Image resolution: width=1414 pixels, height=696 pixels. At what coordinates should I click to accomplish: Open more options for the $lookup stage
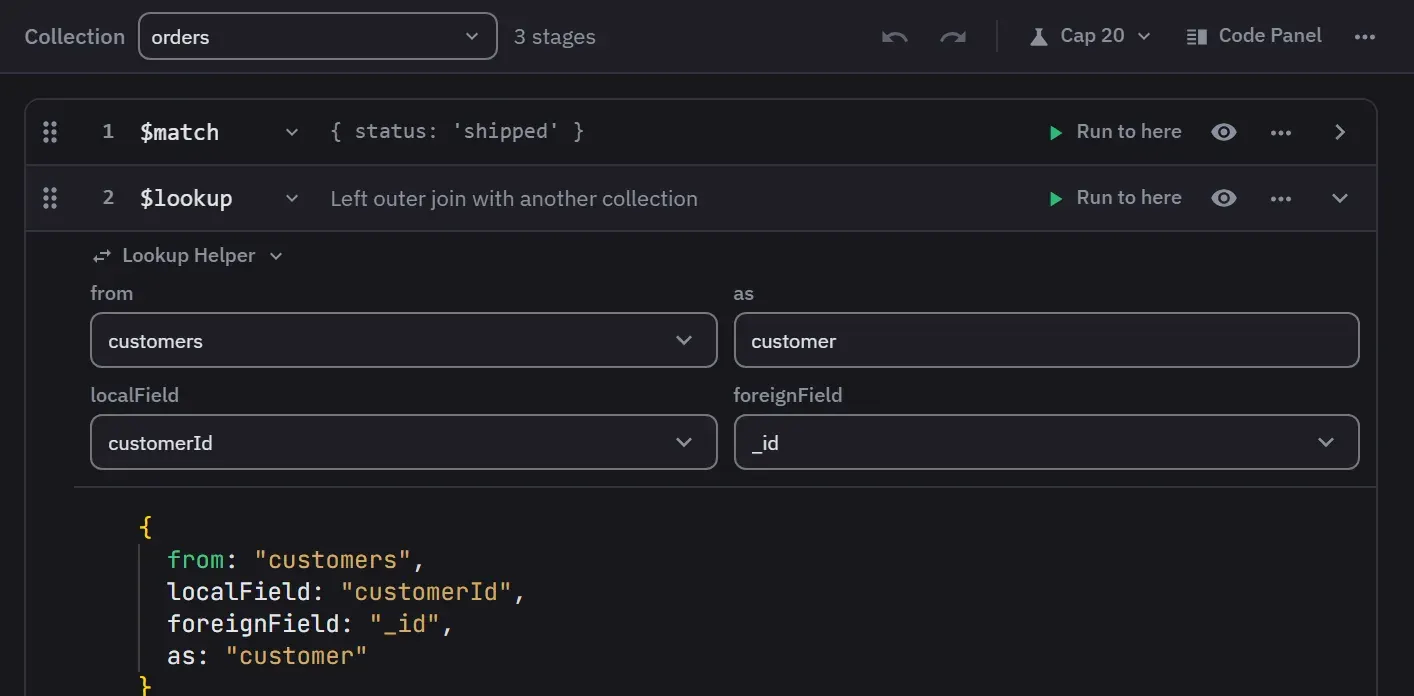1281,198
